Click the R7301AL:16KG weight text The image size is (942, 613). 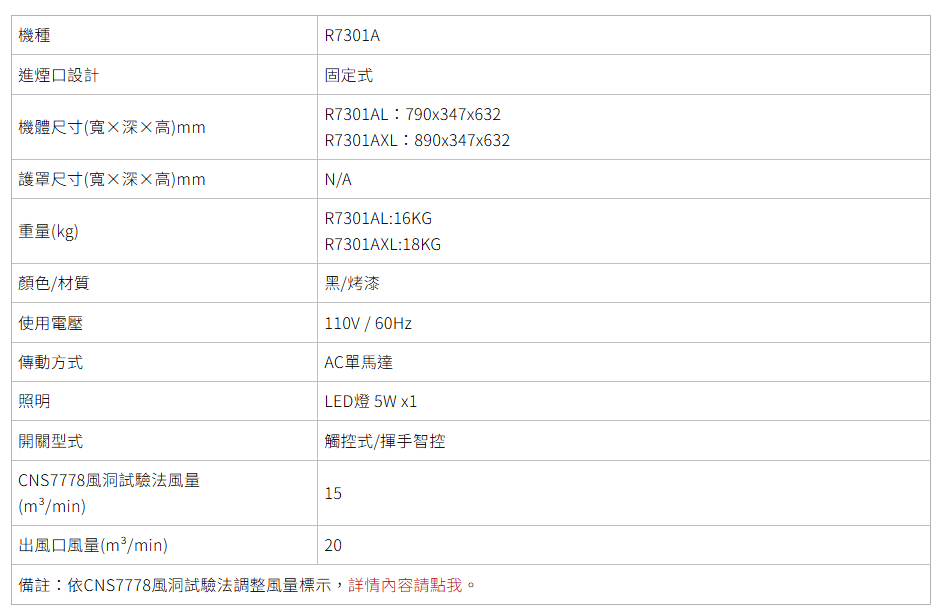point(378,219)
